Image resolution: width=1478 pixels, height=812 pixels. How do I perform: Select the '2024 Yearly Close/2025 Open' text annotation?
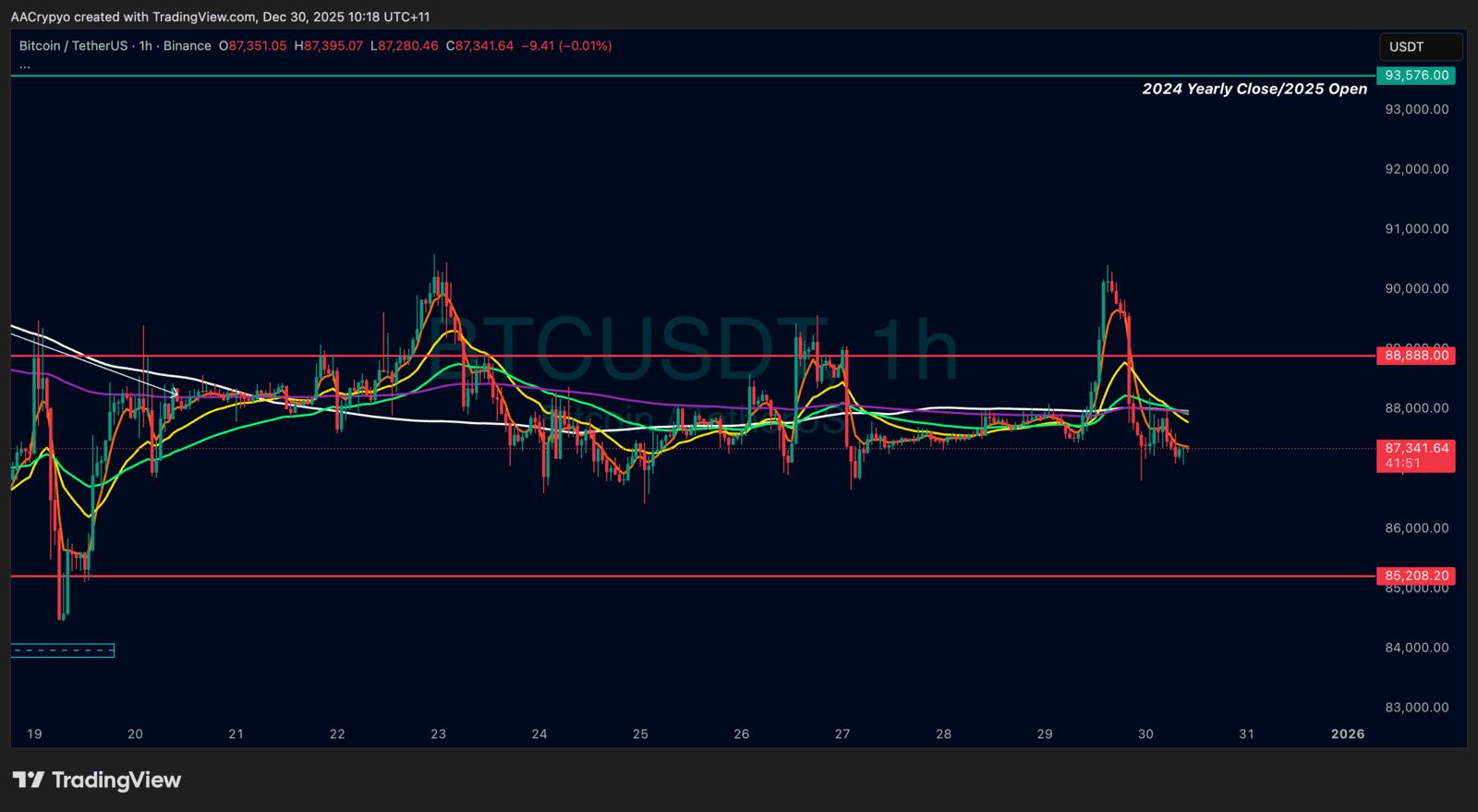1254,89
